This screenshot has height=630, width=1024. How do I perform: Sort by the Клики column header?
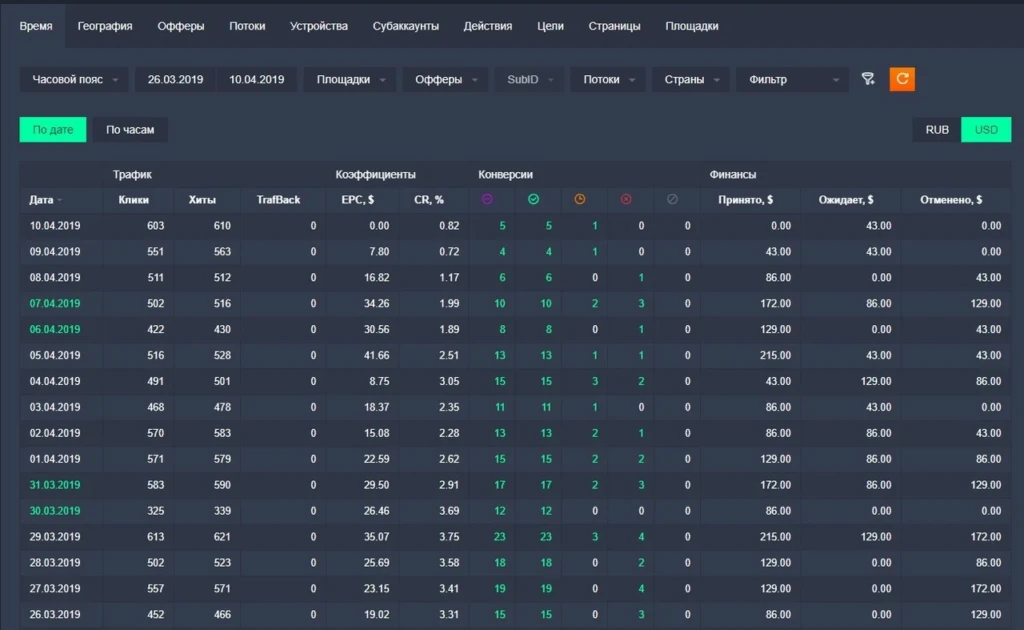[x=134, y=200]
